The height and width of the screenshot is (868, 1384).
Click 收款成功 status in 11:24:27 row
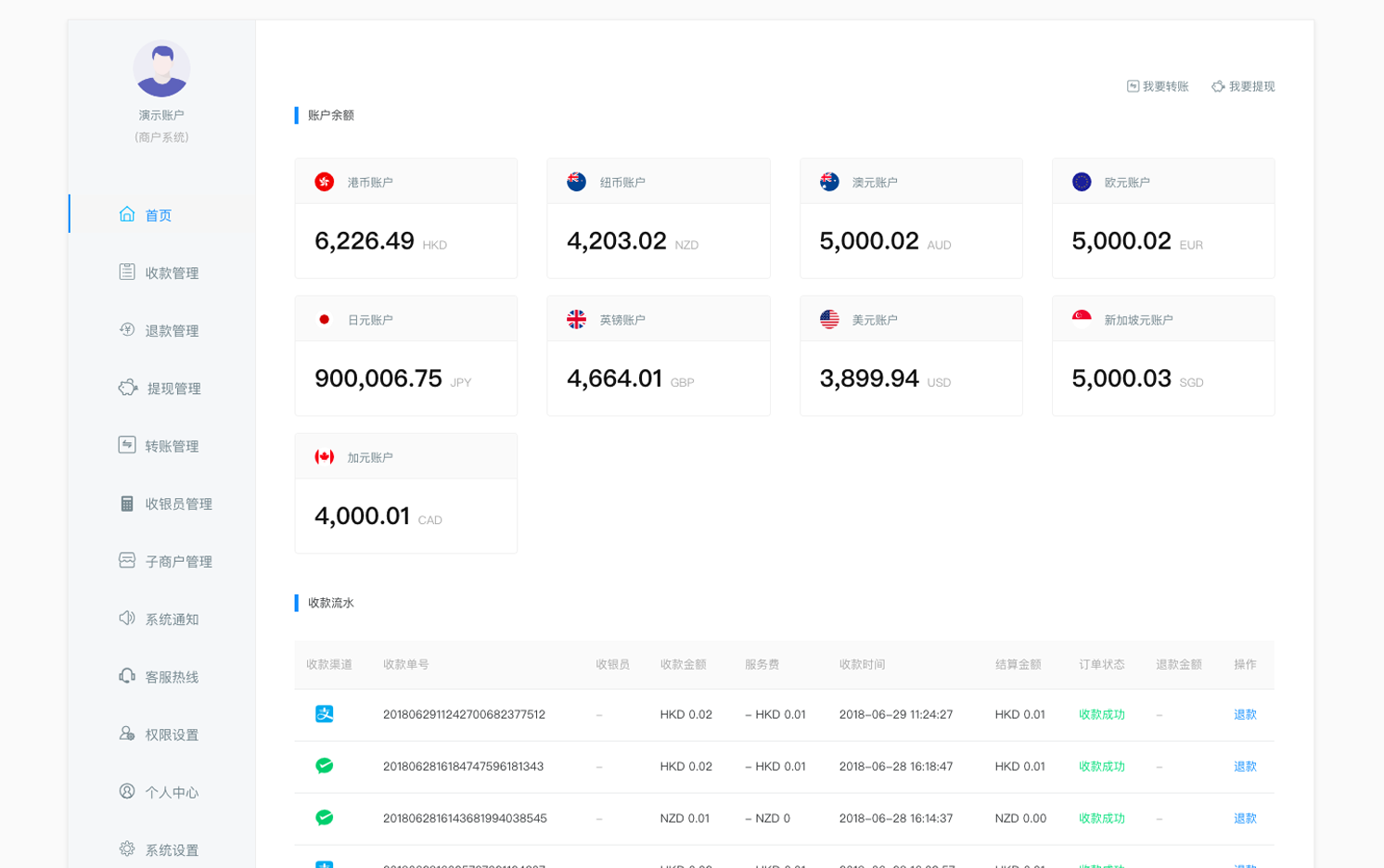(x=1101, y=714)
